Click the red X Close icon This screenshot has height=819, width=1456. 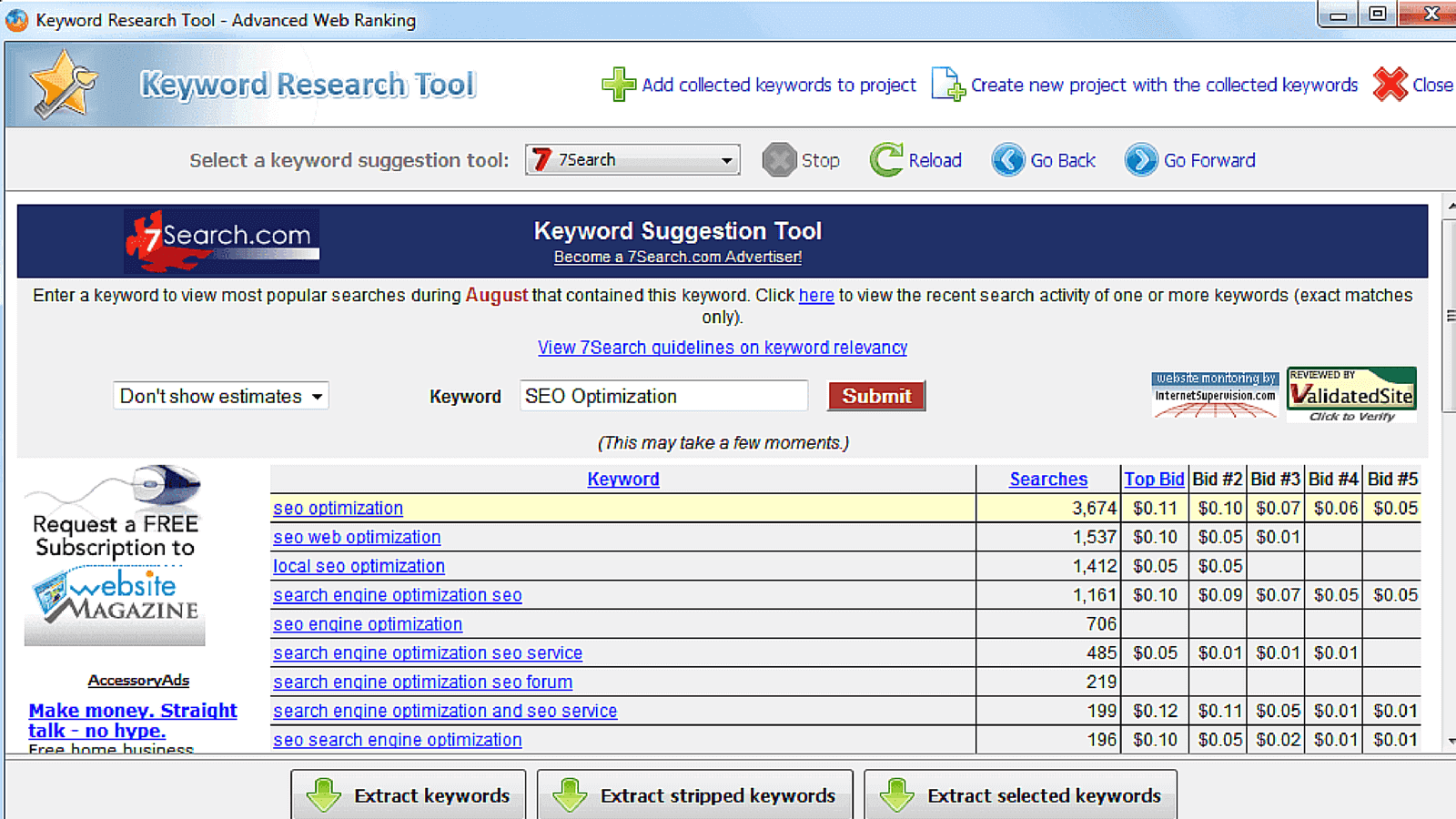point(1390,85)
